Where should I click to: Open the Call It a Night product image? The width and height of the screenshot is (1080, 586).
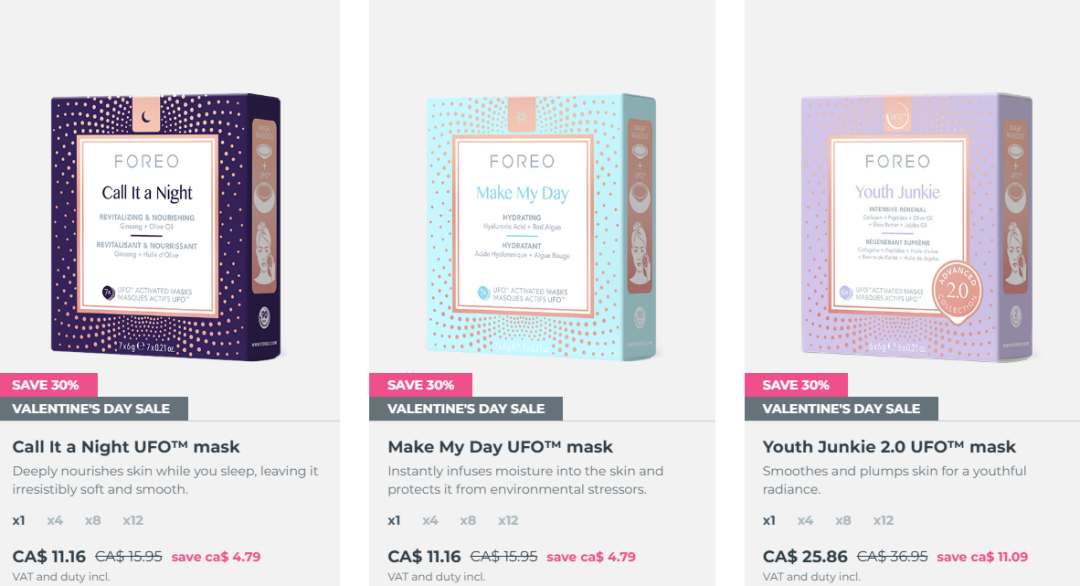tap(166, 227)
